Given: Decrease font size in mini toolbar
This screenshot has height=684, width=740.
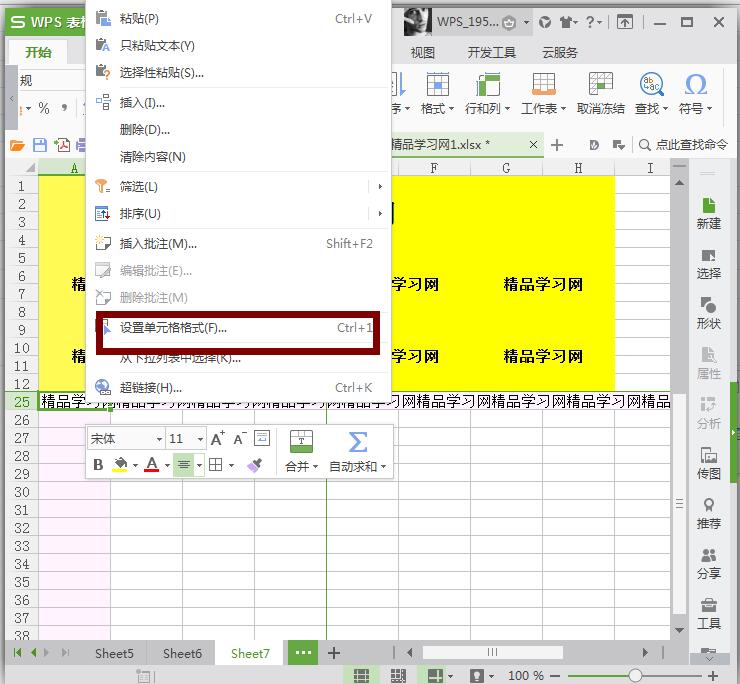Looking at the screenshot, I should pos(240,439).
